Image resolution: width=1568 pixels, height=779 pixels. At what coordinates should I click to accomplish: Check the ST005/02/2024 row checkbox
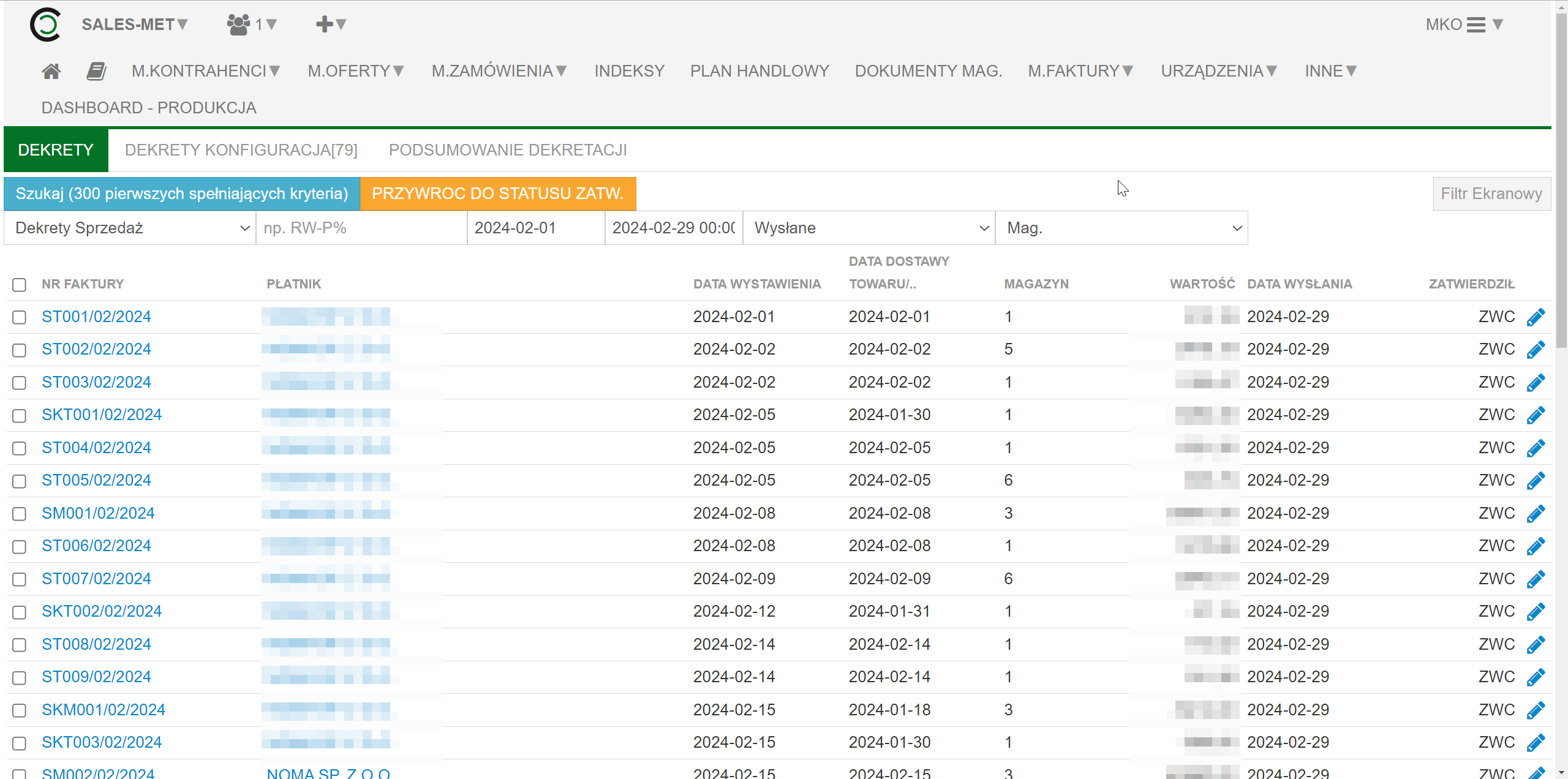point(19,481)
